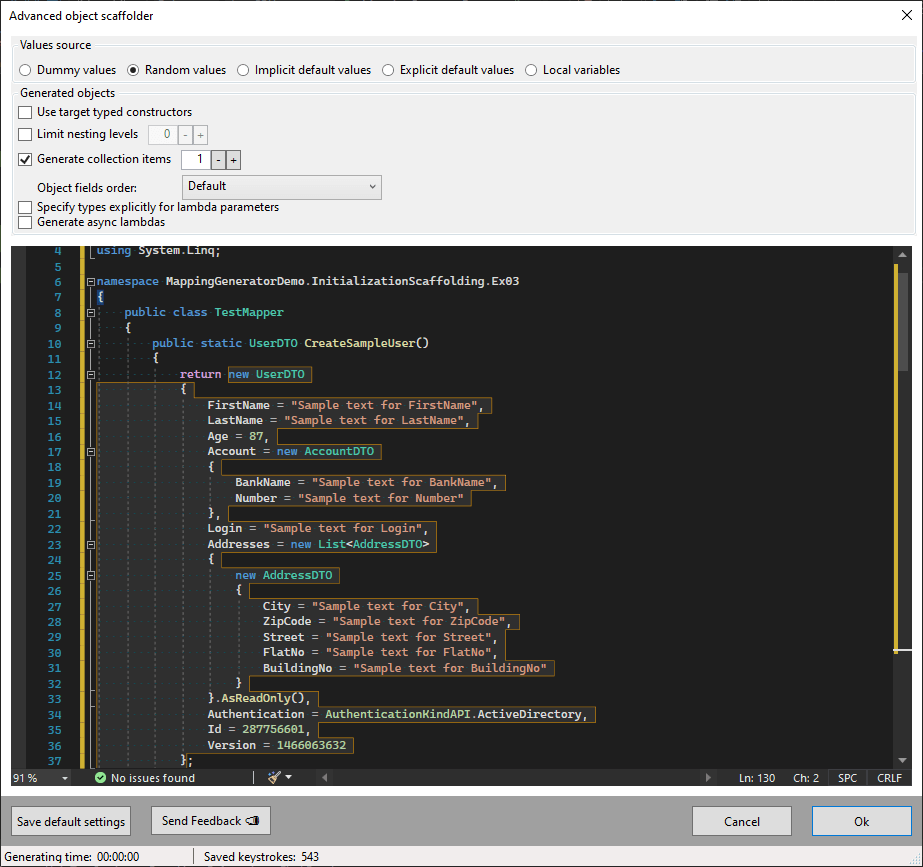The width and height of the screenshot is (923, 867).
Task: Click the right arrow of the horizontal scrollbar
Action: point(709,777)
